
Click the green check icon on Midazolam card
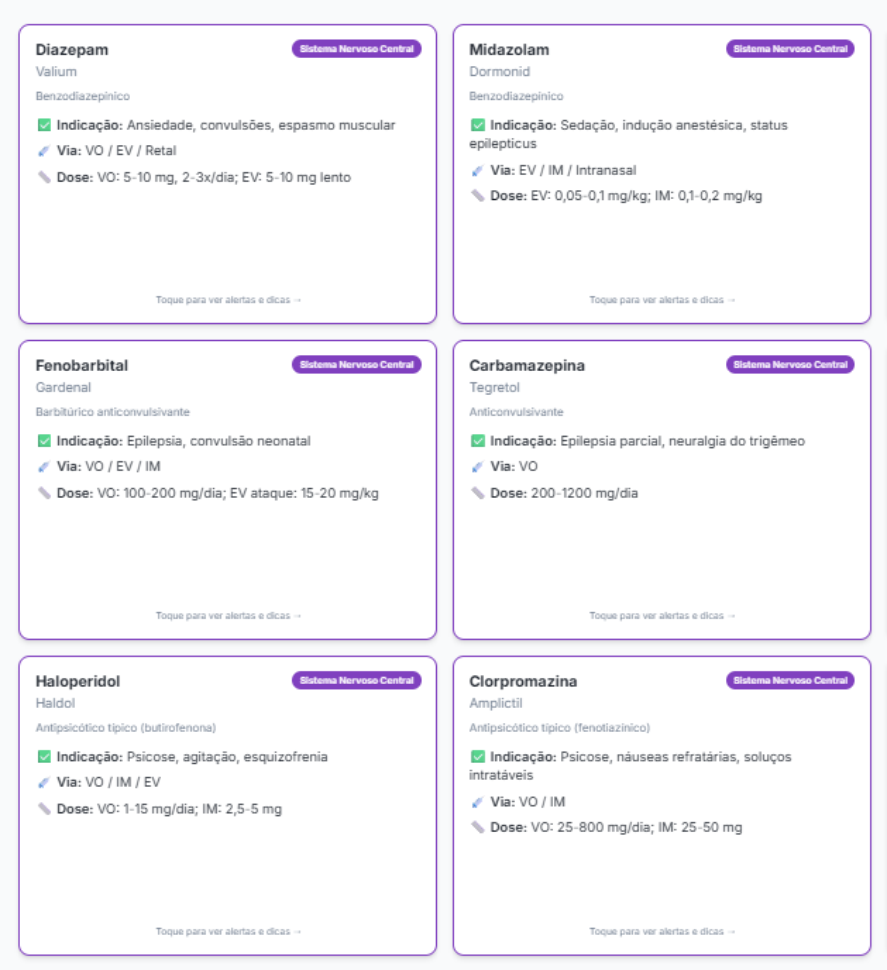click(478, 125)
